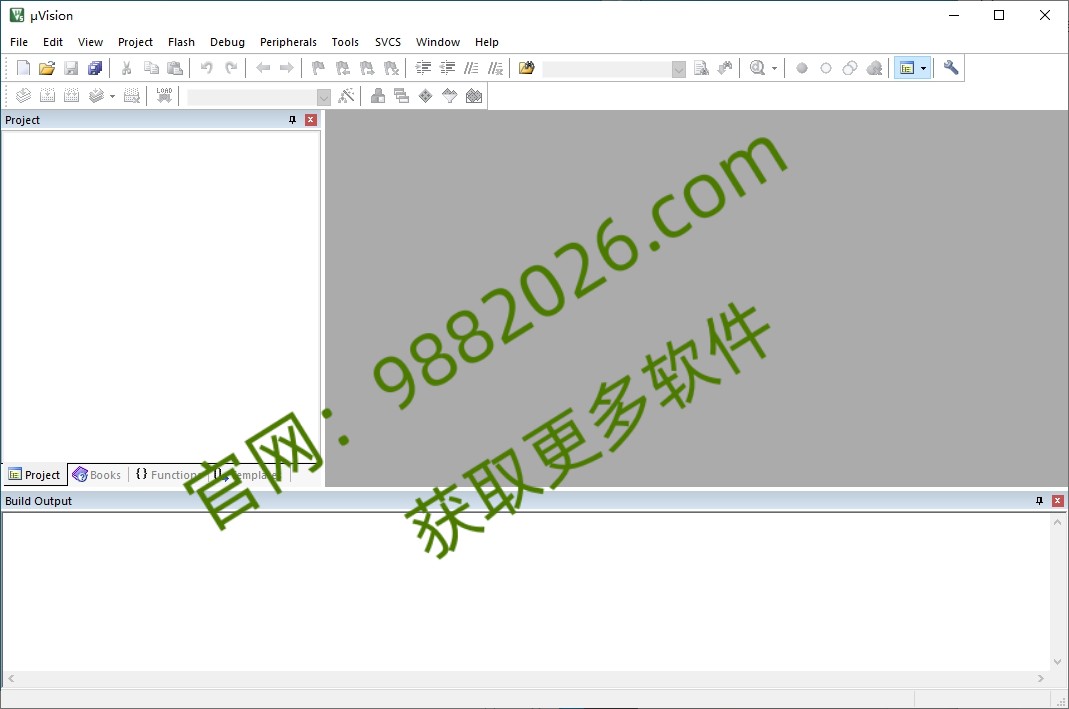
Task: Click the find text input field
Action: 607,70
